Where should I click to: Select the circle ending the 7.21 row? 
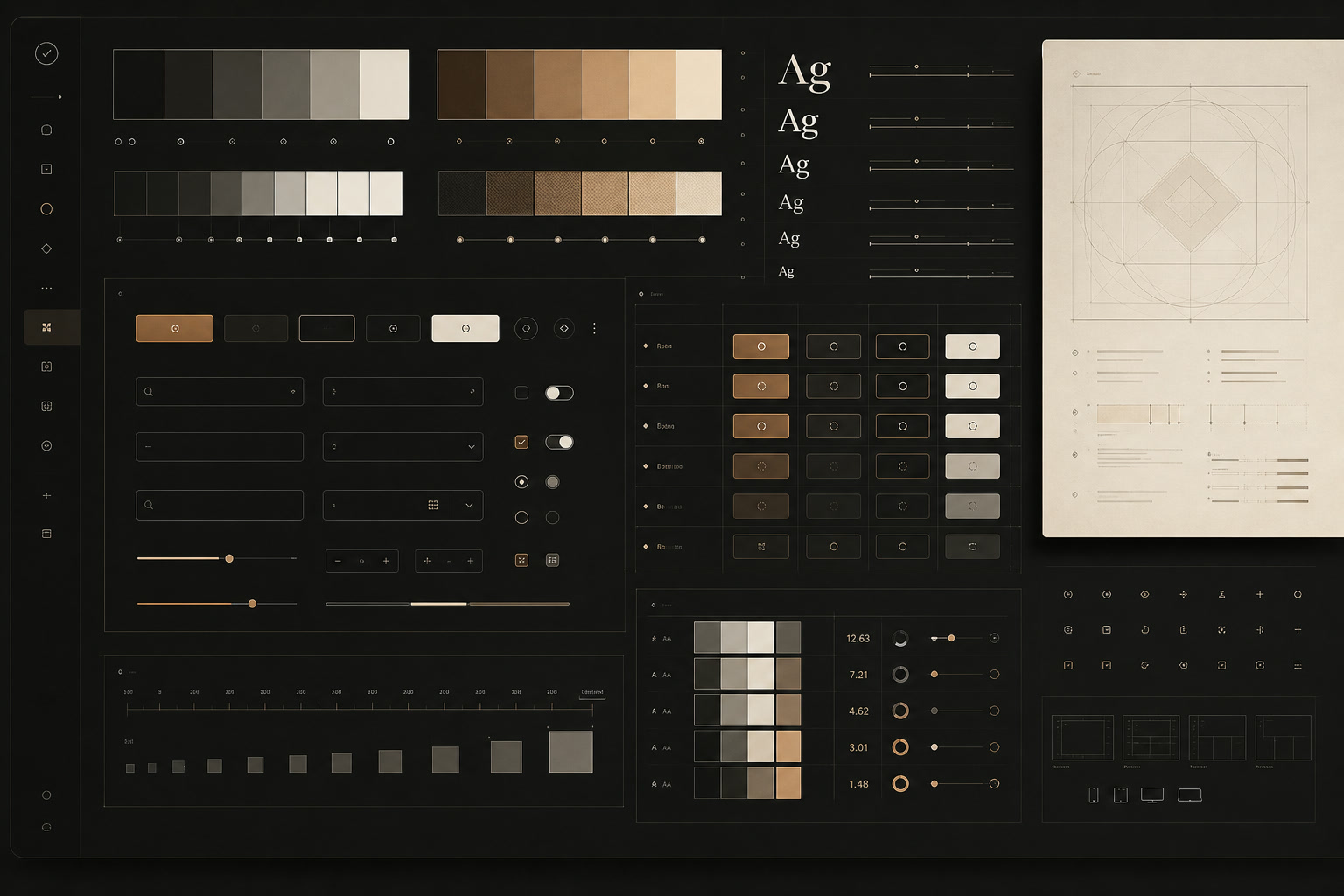click(994, 674)
